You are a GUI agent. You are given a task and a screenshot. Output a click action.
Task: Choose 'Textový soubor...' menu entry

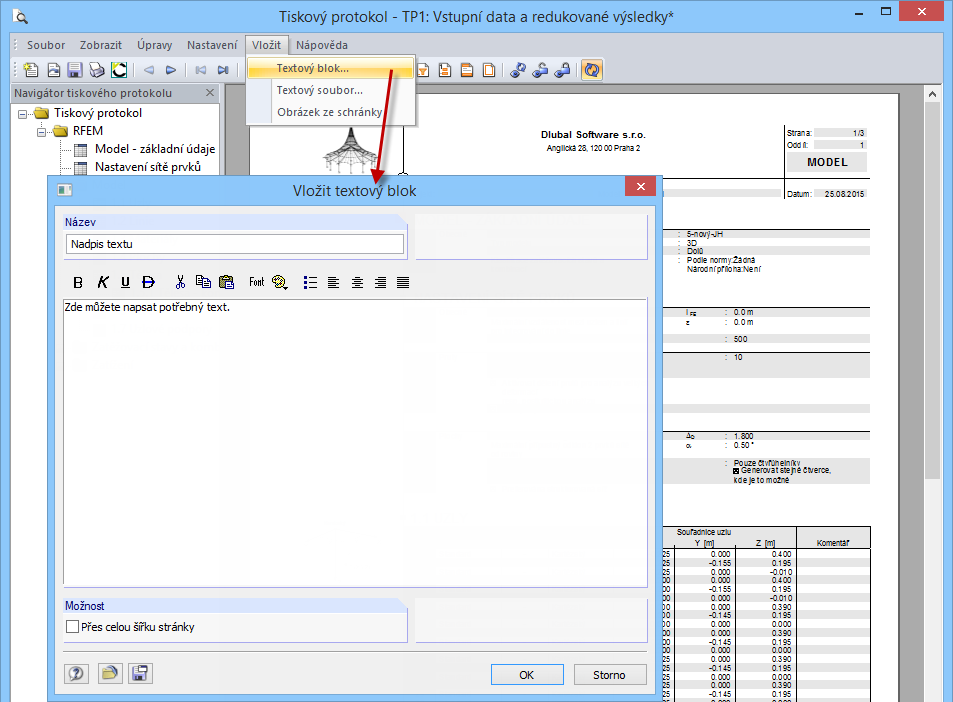pos(331,90)
